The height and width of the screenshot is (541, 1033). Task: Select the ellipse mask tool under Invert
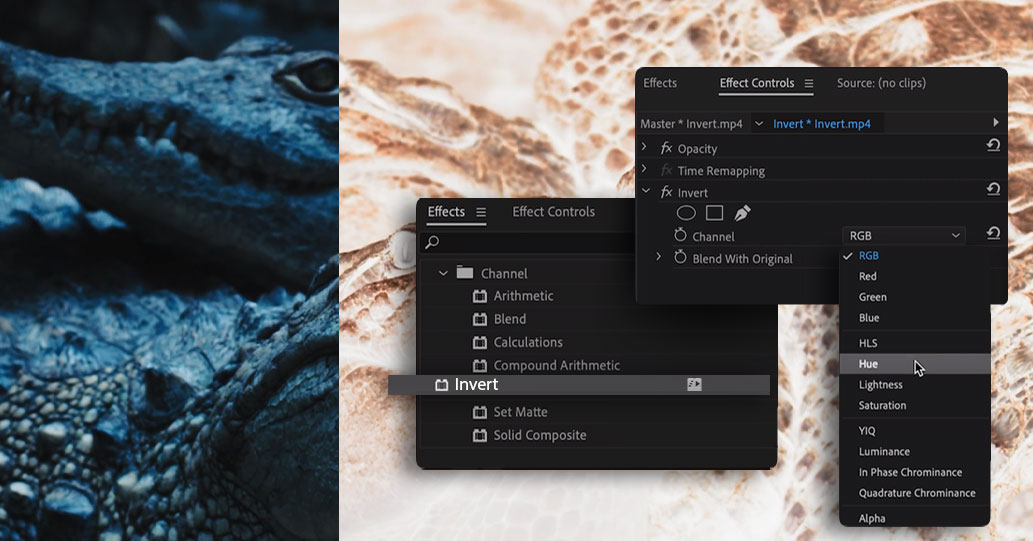(x=686, y=213)
